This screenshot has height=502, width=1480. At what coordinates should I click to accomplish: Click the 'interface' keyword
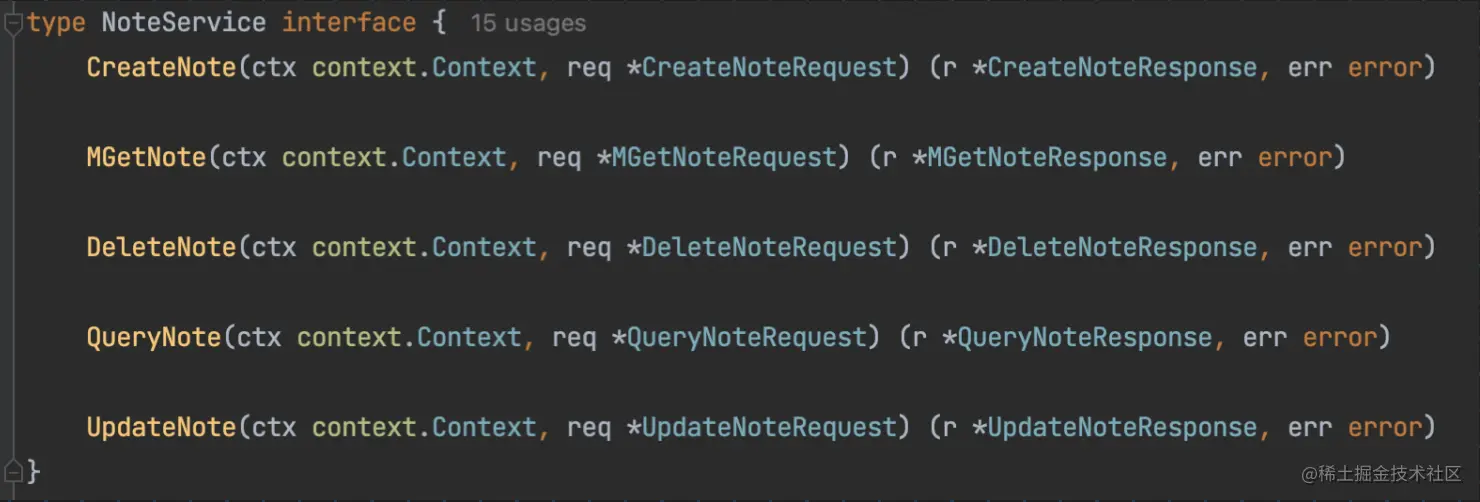(x=349, y=22)
